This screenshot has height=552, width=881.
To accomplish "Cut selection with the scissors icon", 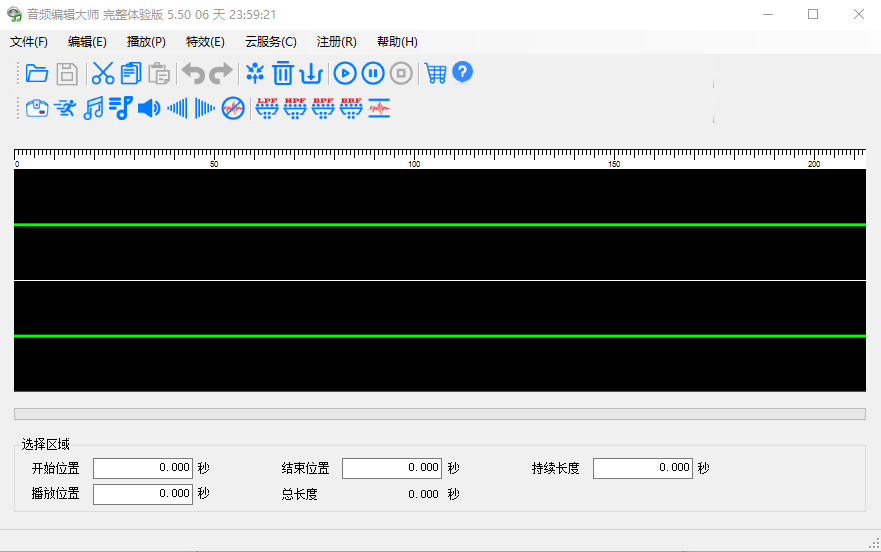I will pyautogui.click(x=103, y=74).
